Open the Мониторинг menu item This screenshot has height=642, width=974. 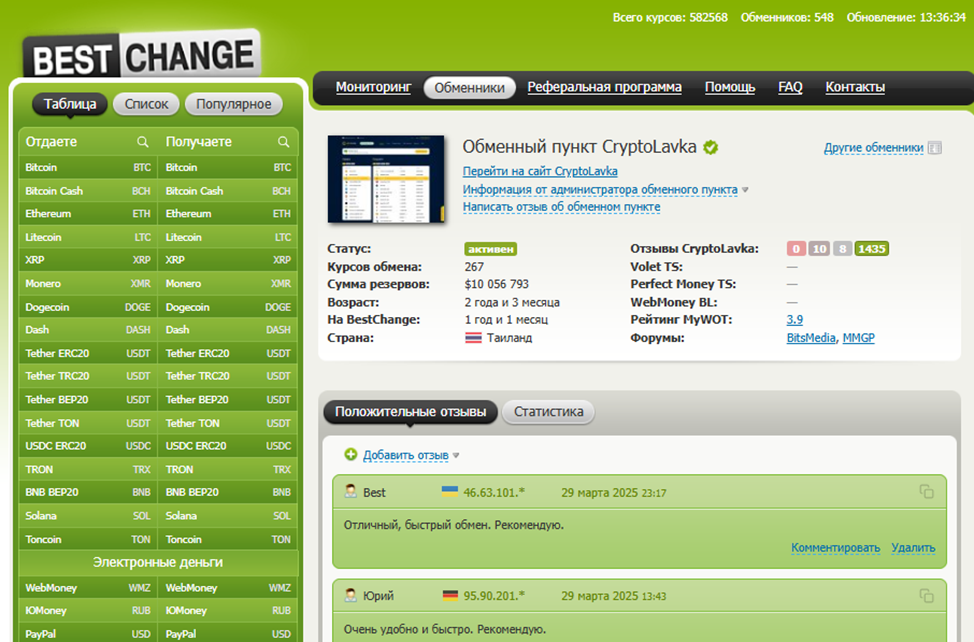pyautogui.click(x=373, y=87)
